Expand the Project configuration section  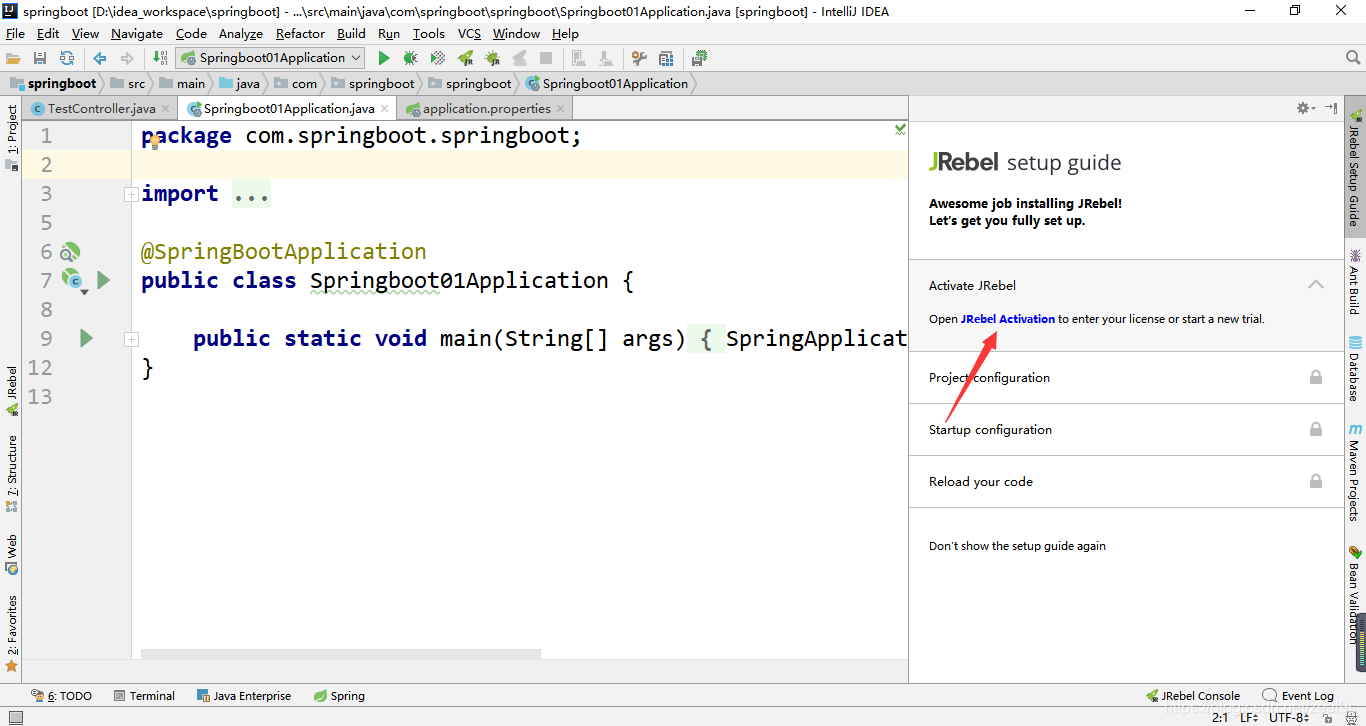[1126, 378]
